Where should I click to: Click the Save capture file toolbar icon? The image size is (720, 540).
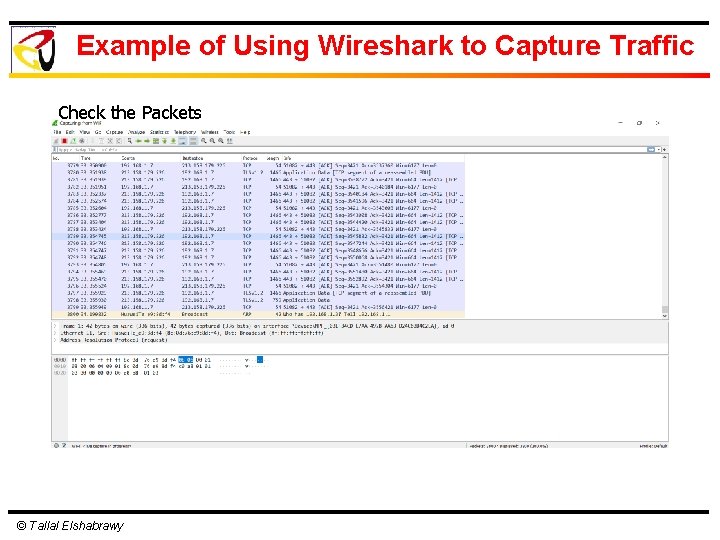[101, 141]
